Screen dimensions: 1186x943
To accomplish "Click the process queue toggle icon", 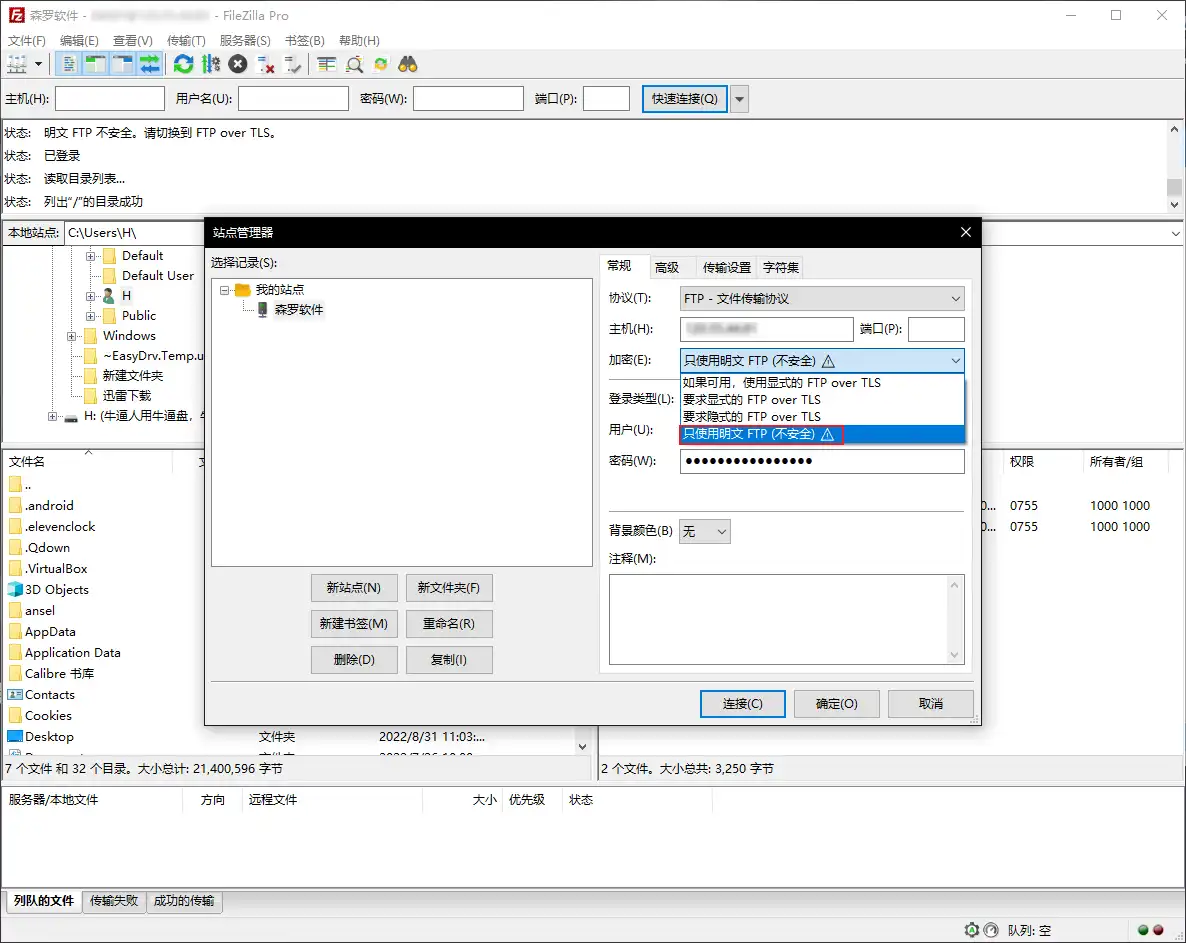I will coord(210,64).
